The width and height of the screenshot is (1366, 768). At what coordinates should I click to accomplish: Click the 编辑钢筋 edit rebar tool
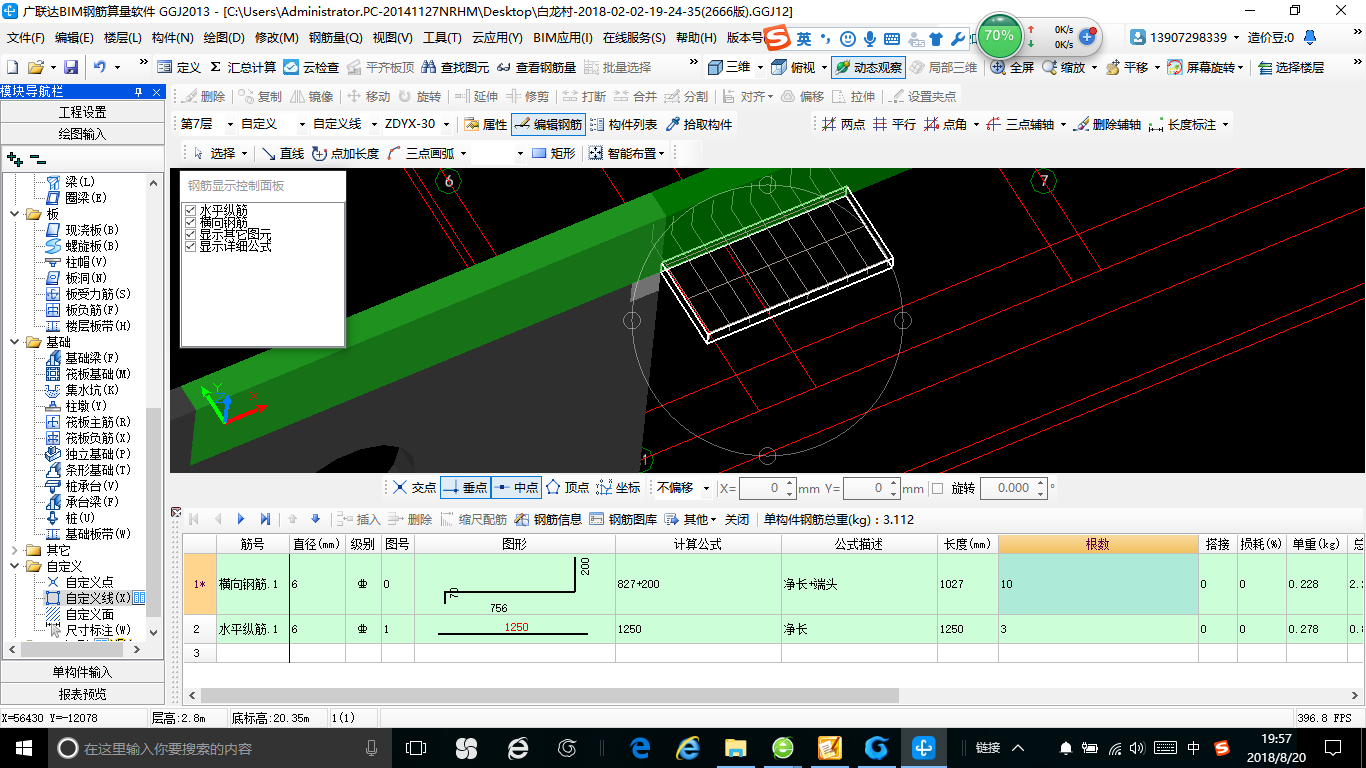pyautogui.click(x=547, y=124)
